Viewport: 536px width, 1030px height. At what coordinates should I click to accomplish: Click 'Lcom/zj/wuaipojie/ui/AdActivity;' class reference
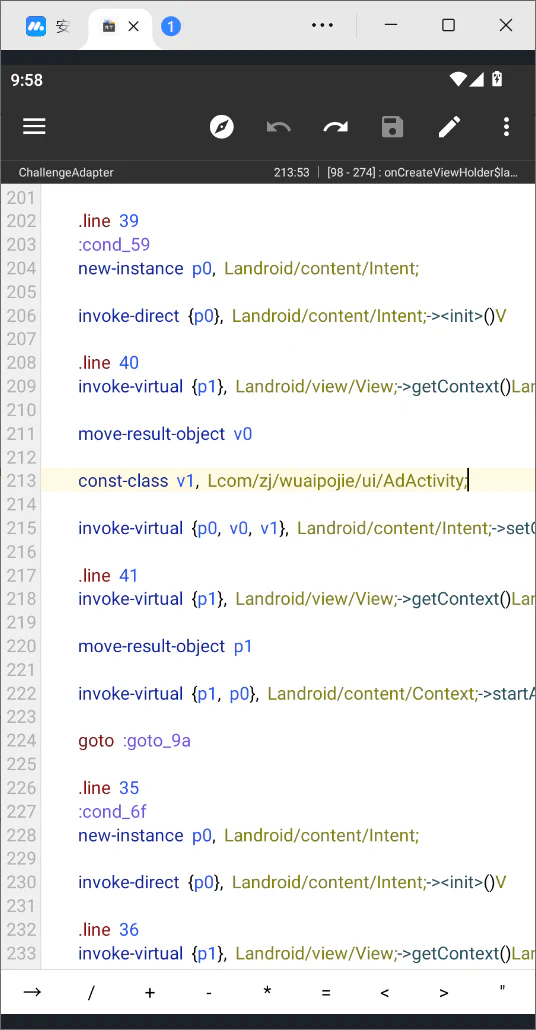pos(338,481)
